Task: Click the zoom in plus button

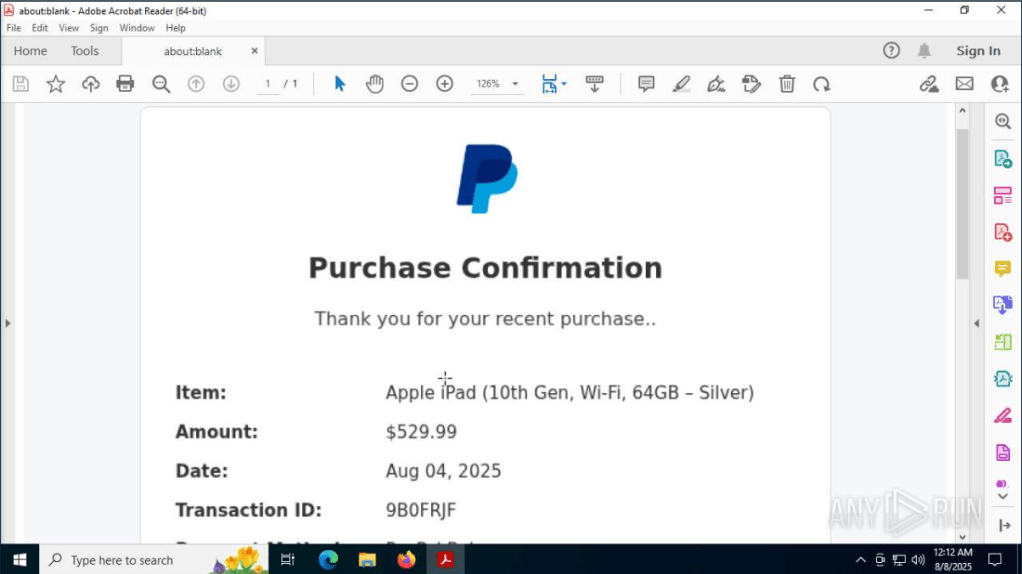Action: pyautogui.click(x=445, y=84)
